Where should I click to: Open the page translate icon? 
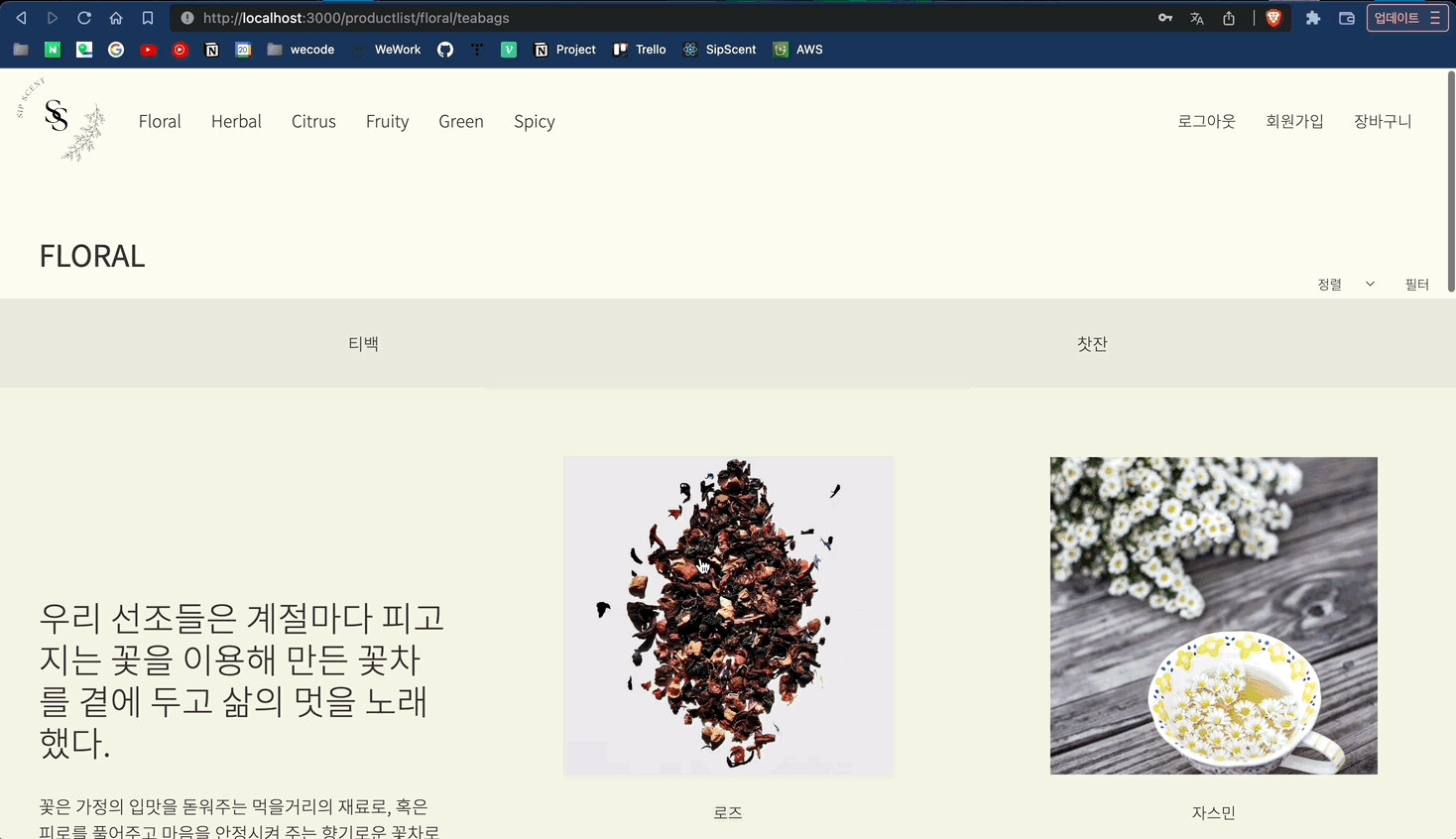pos(1197,18)
